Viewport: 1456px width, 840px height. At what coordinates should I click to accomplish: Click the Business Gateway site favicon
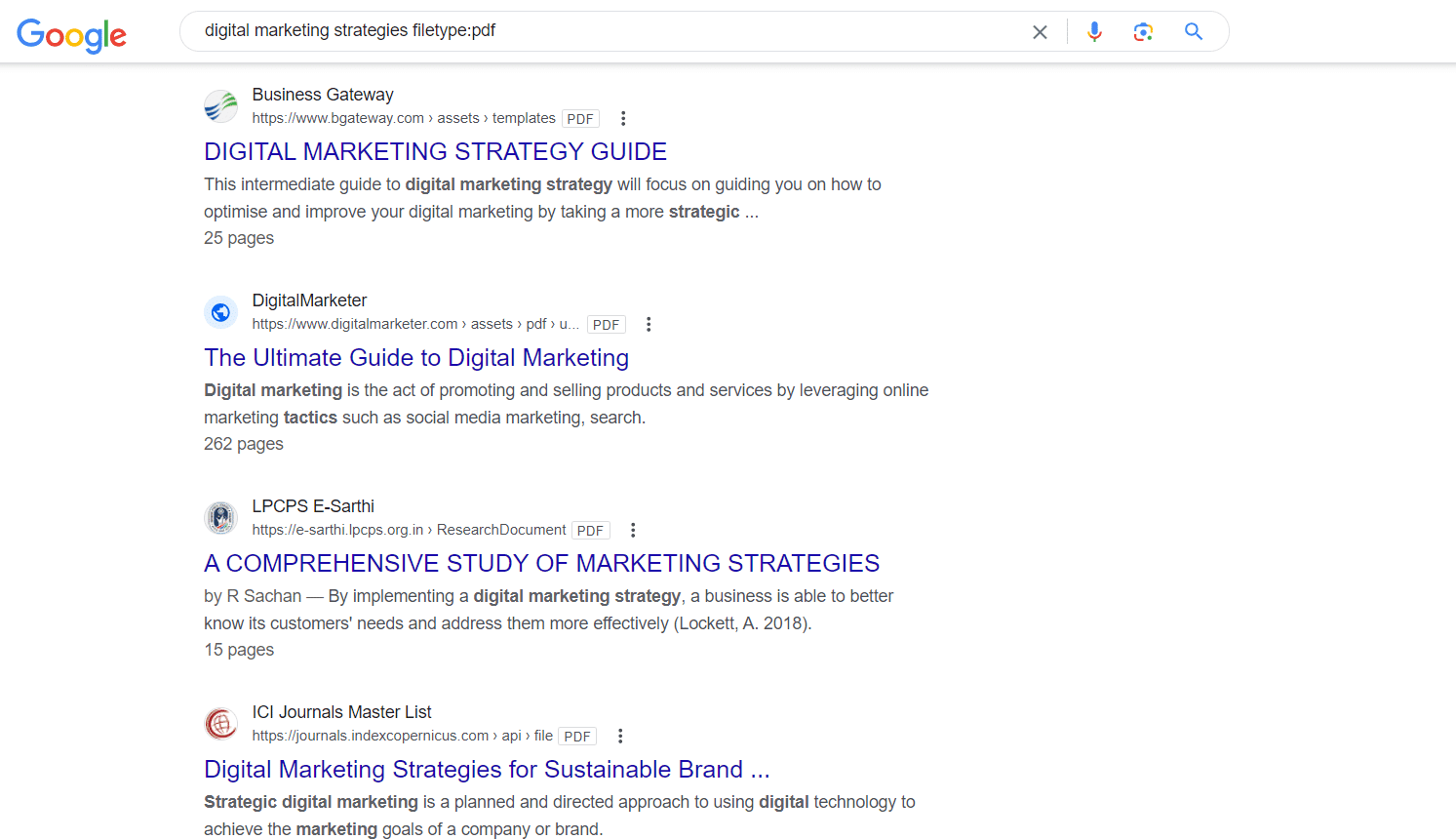coord(220,105)
